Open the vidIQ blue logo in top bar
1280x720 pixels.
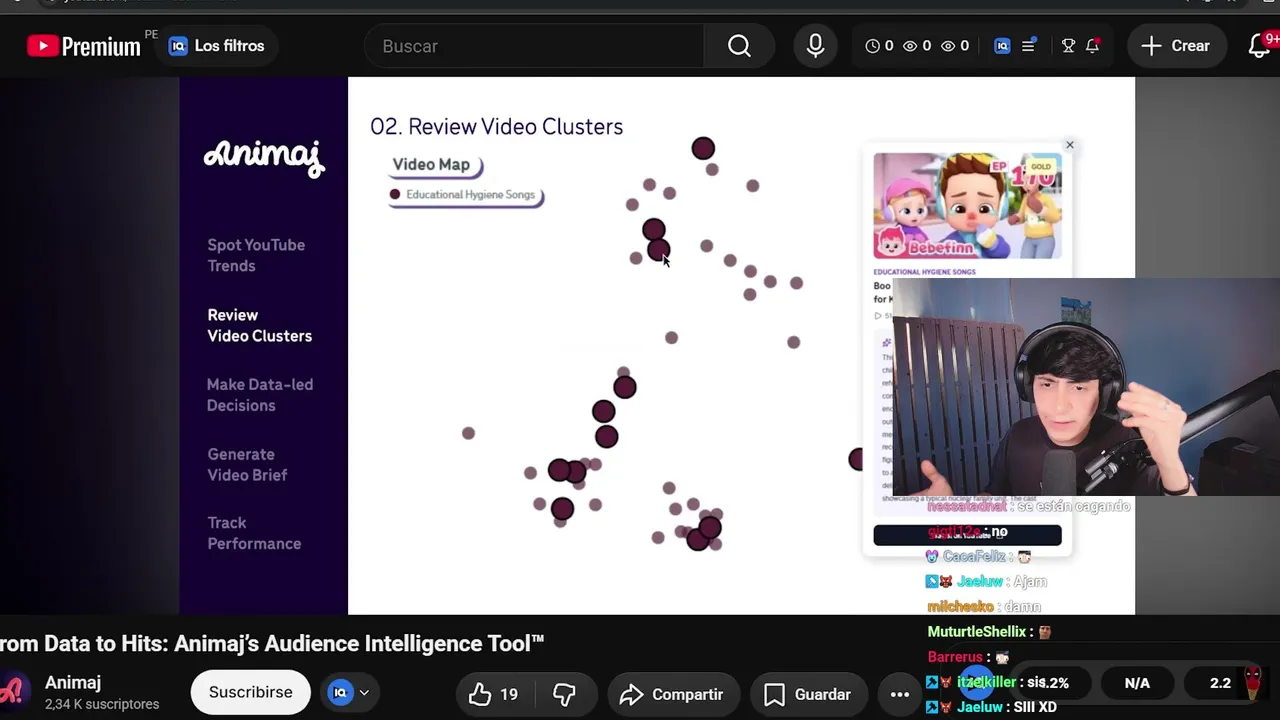(x=1002, y=46)
